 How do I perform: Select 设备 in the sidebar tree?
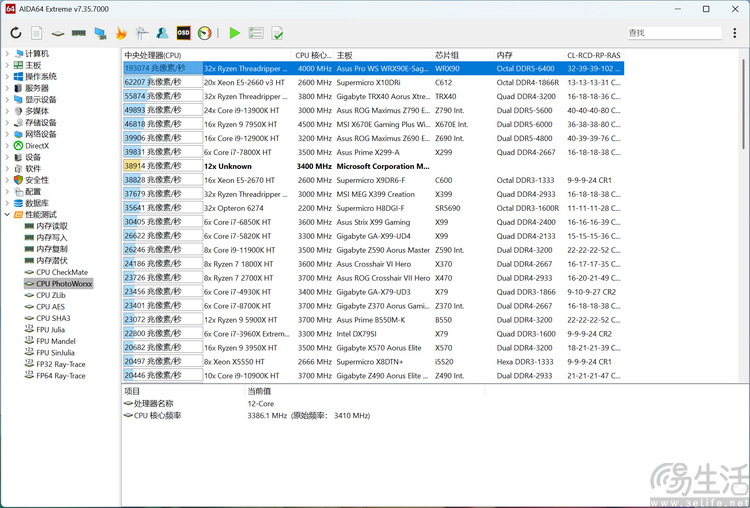(28, 157)
